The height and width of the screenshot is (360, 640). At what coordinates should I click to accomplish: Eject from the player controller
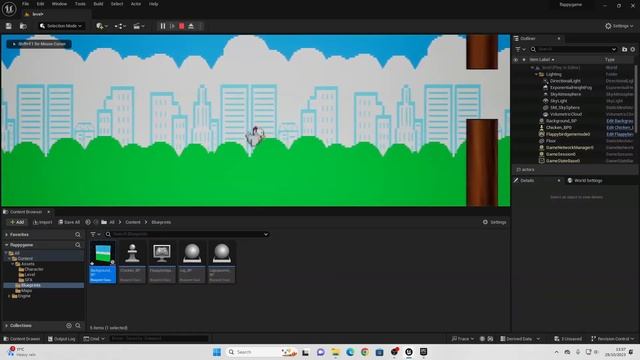(191, 26)
